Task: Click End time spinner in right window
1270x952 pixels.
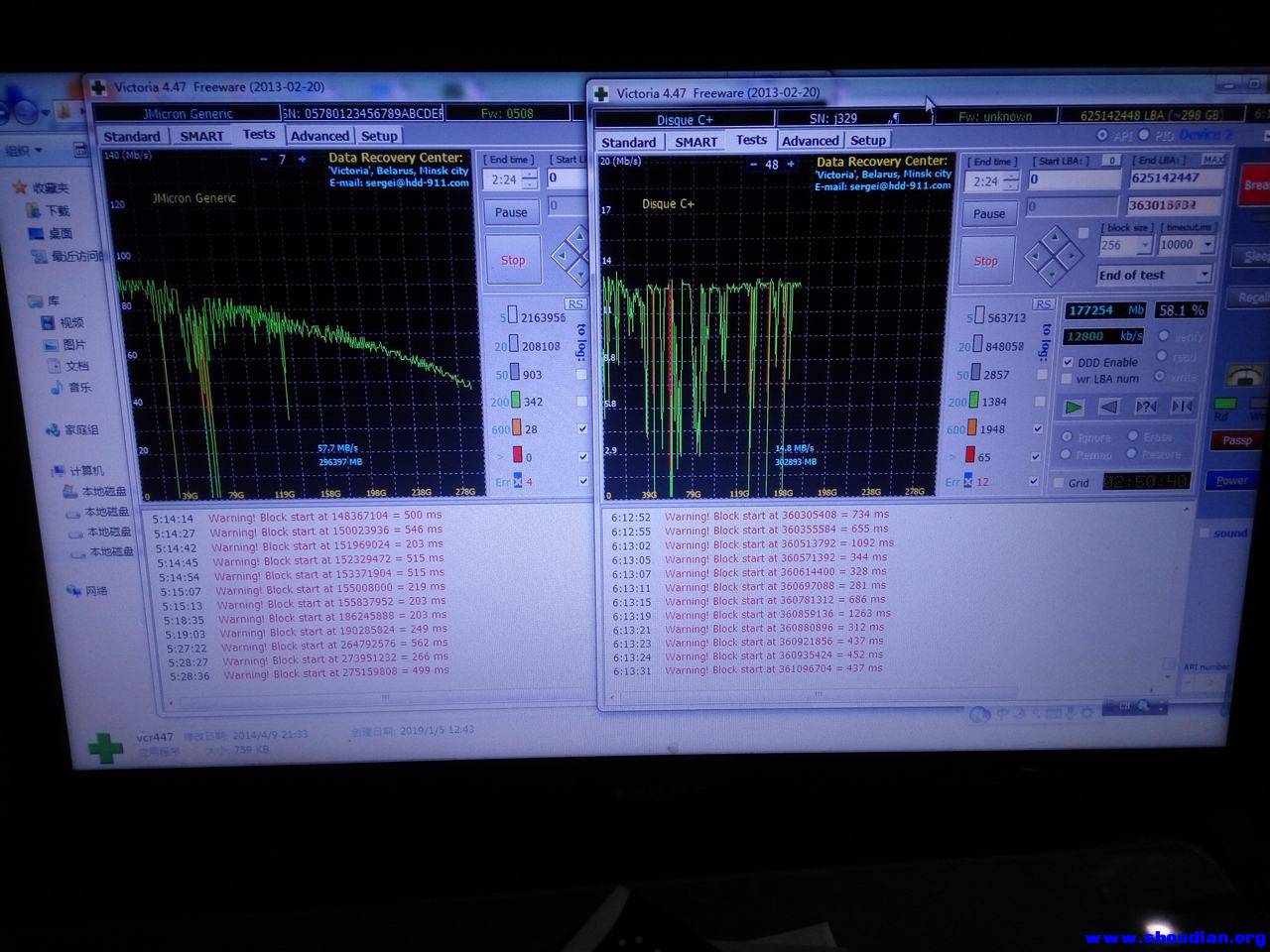Action: (x=1010, y=181)
